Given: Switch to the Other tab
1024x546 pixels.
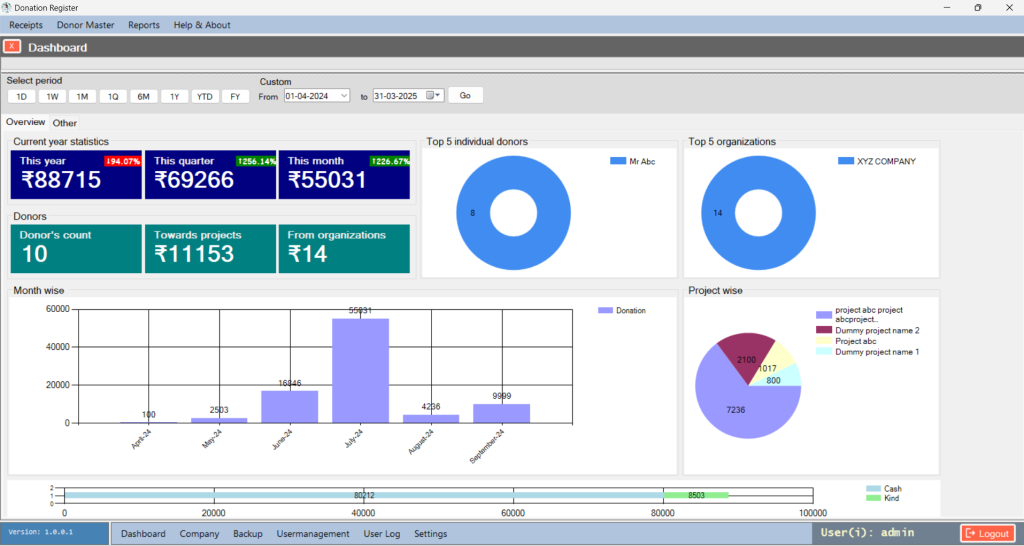Looking at the screenshot, I should point(65,123).
